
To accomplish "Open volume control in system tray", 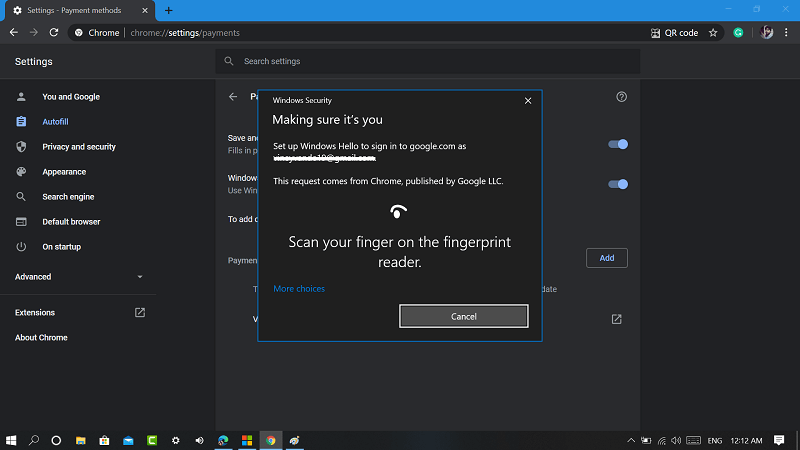I will (x=677, y=440).
